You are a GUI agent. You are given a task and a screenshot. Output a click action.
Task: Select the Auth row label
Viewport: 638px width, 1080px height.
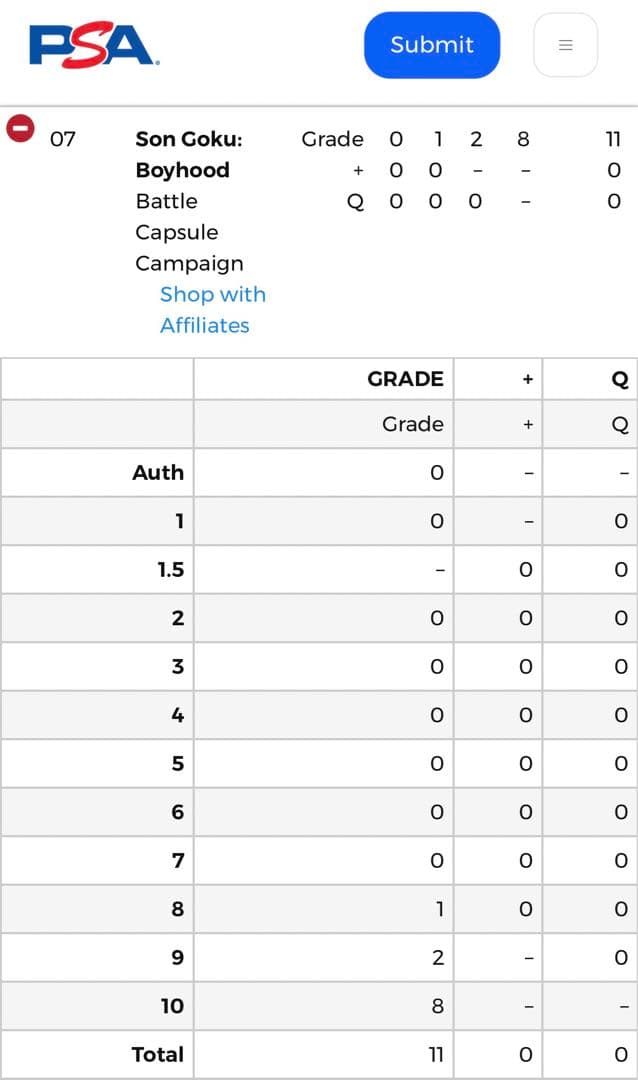(158, 472)
